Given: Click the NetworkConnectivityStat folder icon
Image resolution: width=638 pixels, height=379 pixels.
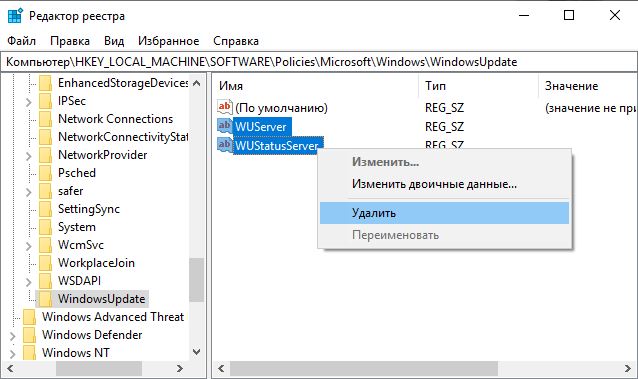Looking at the screenshot, I should pyautogui.click(x=46, y=137).
